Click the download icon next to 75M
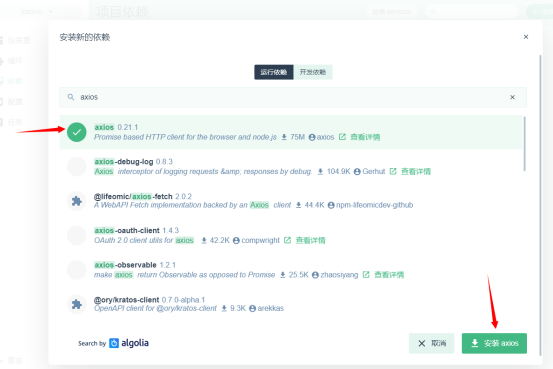The width and height of the screenshot is (553, 369). pyautogui.click(x=284, y=137)
